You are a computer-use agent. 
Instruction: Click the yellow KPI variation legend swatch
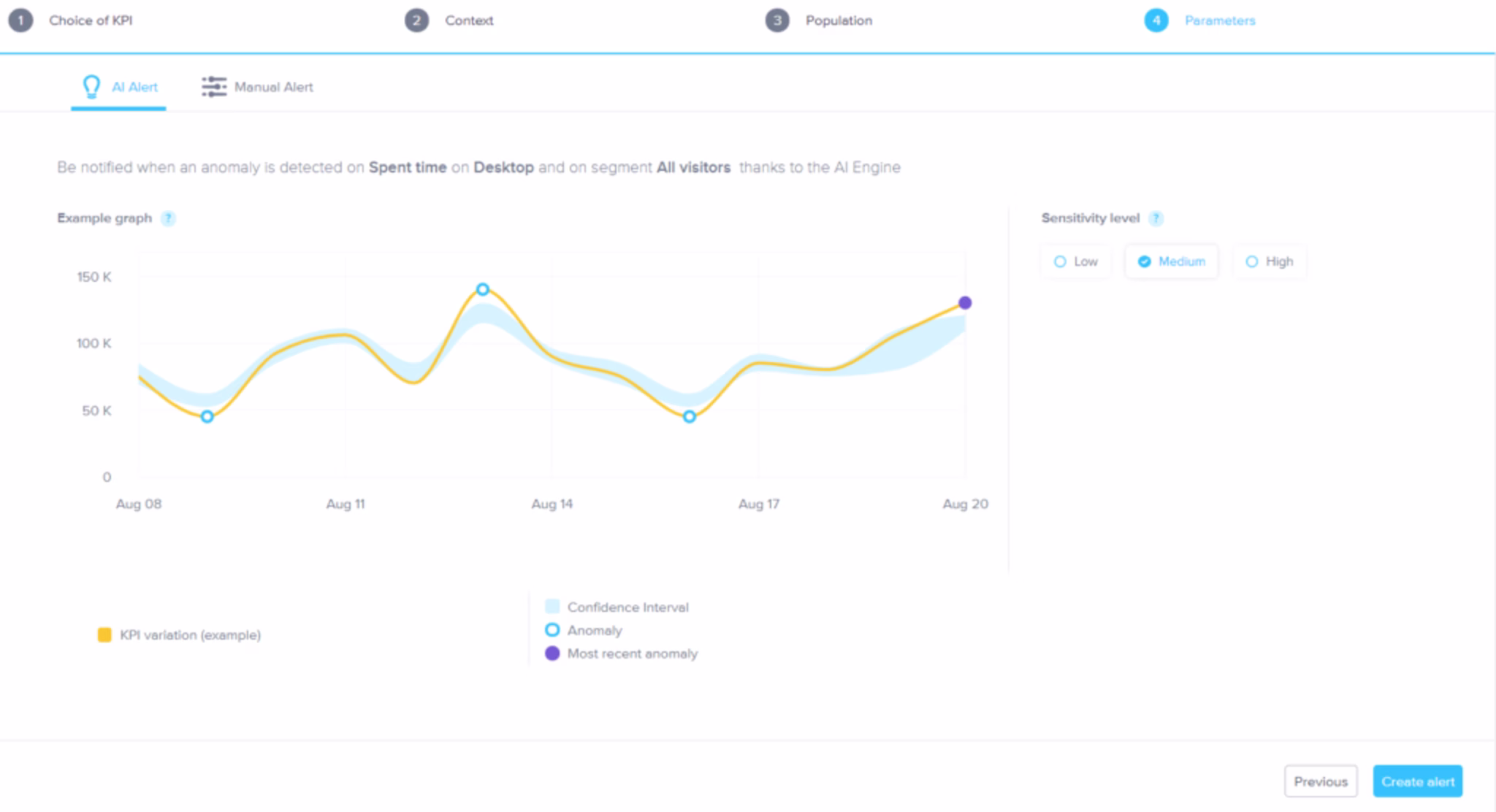click(x=104, y=635)
